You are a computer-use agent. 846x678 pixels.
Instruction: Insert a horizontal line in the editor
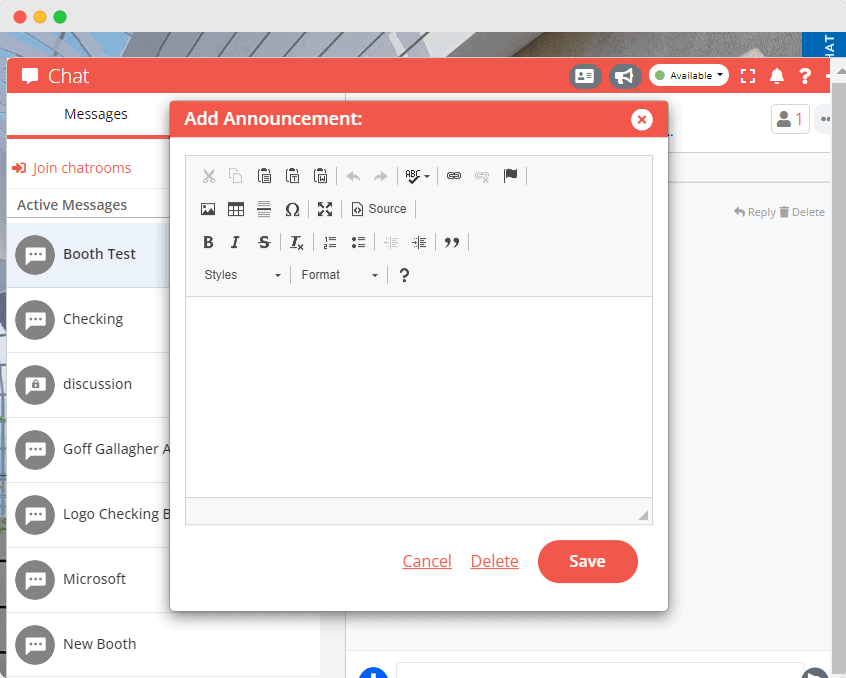pos(264,209)
